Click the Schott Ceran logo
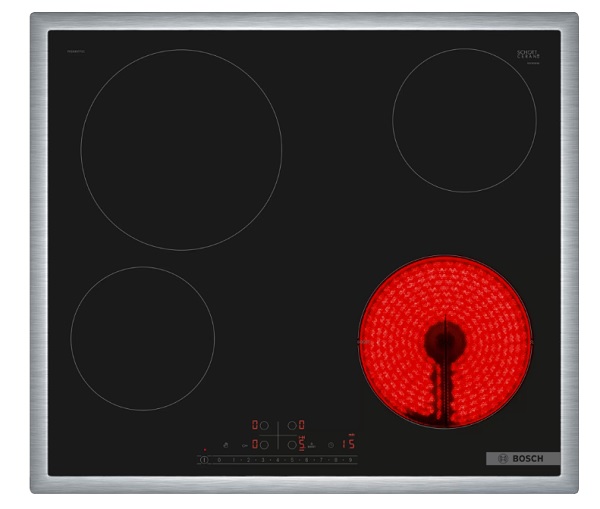Image resolution: width=600 pixels, height=509 pixels. coord(528,56)
